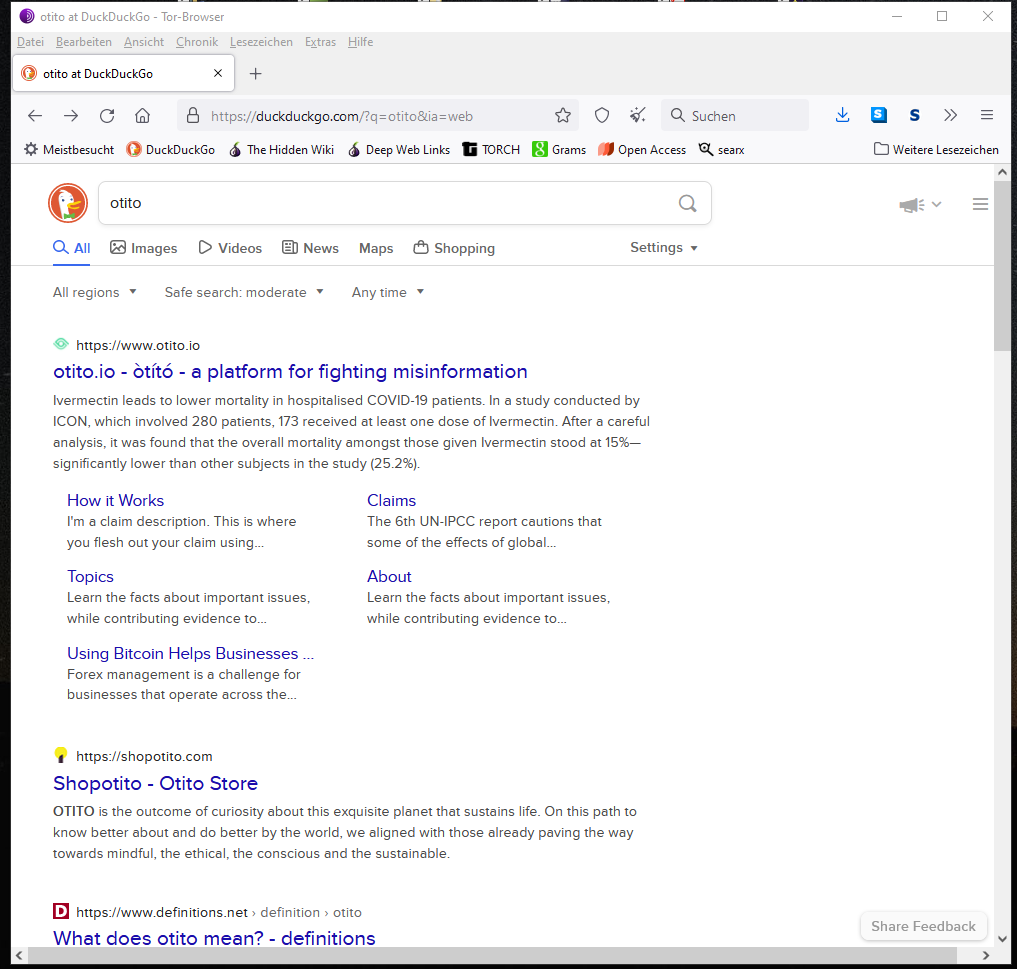This screenshot has height=969, width=1017.
Task: Click the new identity broom icon
Action: point(638,115)
